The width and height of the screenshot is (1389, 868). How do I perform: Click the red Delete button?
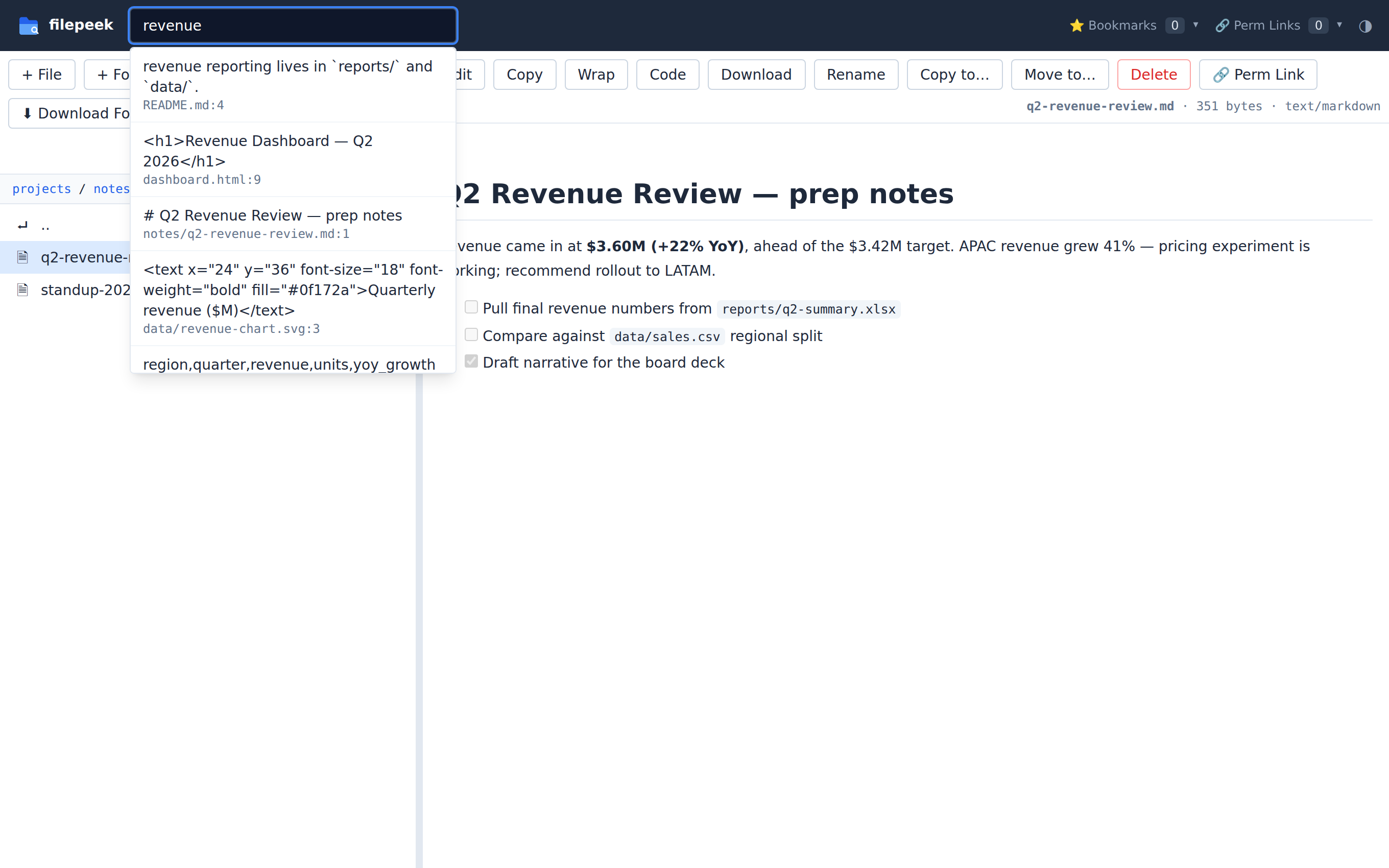(x=1154, y=75)
